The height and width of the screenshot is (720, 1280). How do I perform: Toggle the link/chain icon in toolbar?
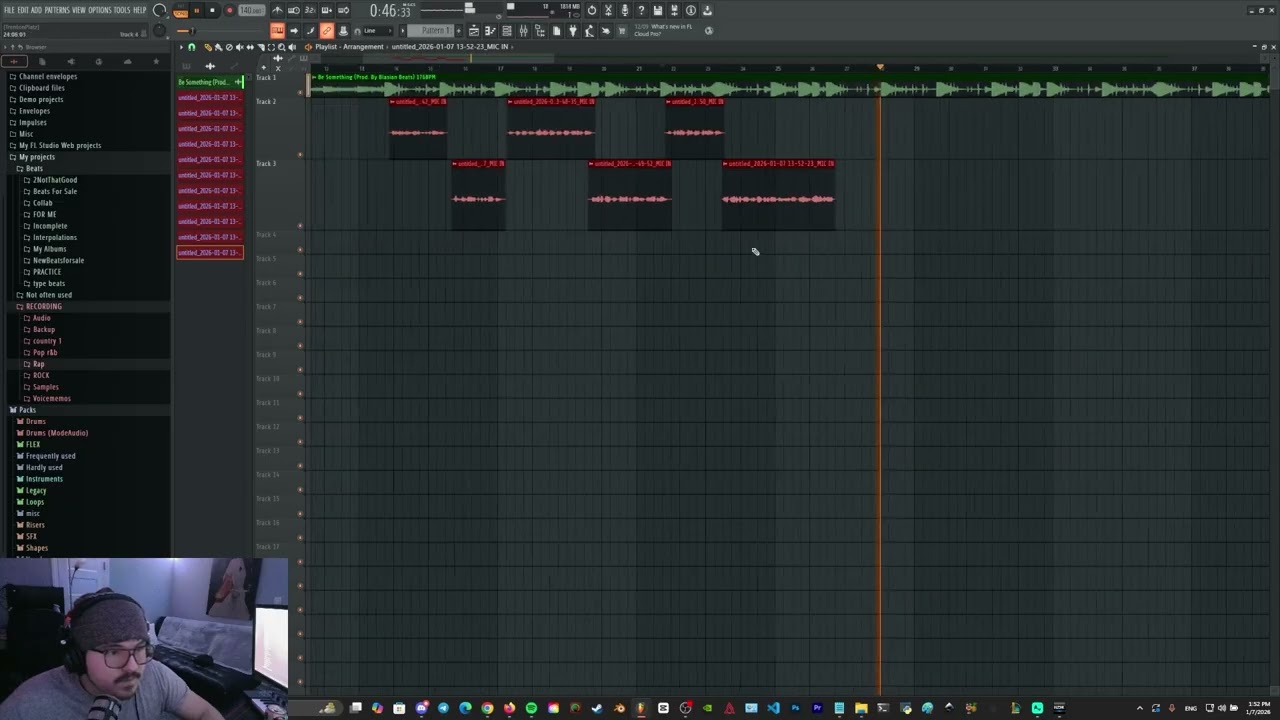pos(326,30)
